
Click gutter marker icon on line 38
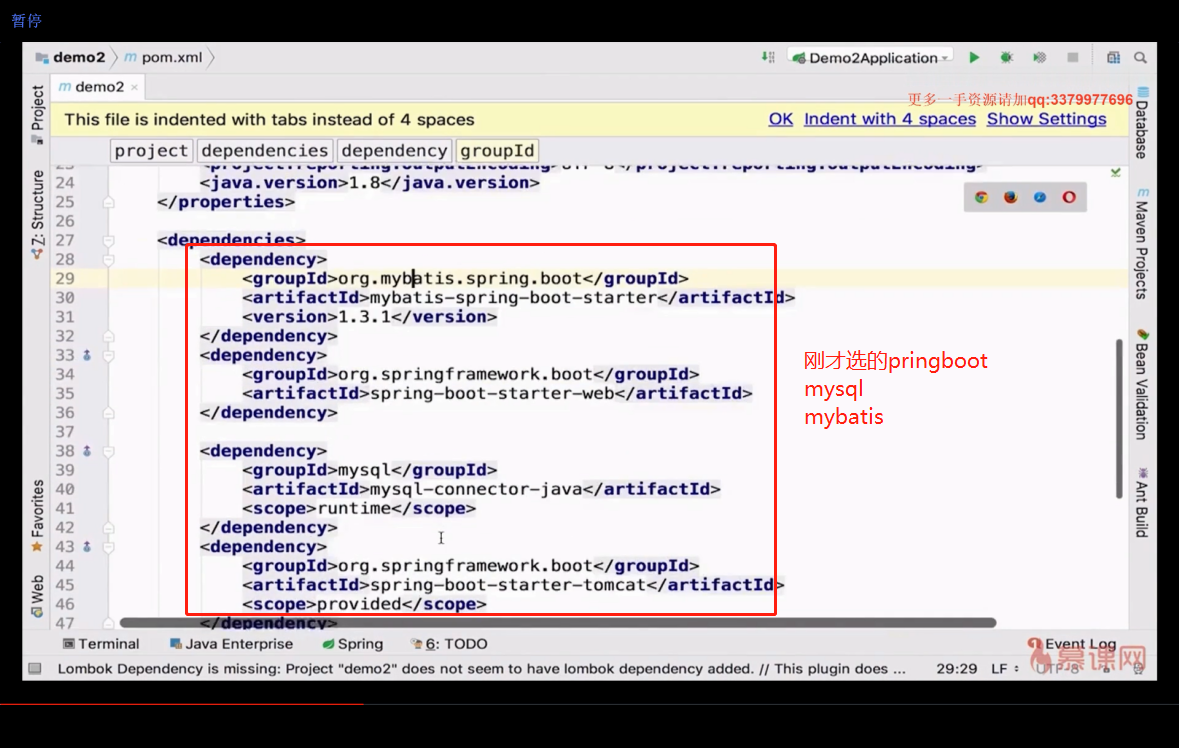tap(87, 451)
